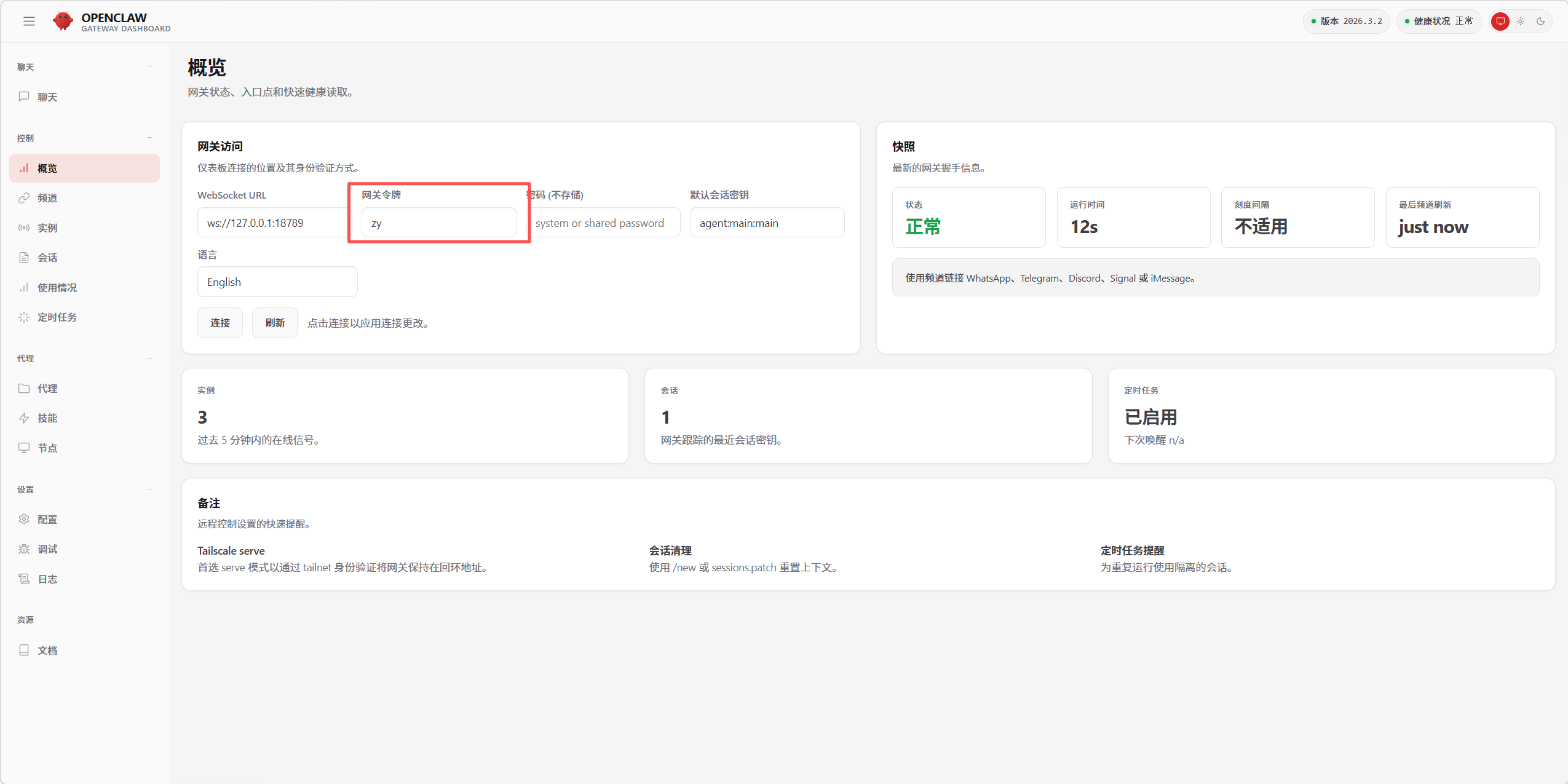Collapse the 代理 sidebar section
The width and height of the screenshot is (1568, 784).
coord(149,358)
